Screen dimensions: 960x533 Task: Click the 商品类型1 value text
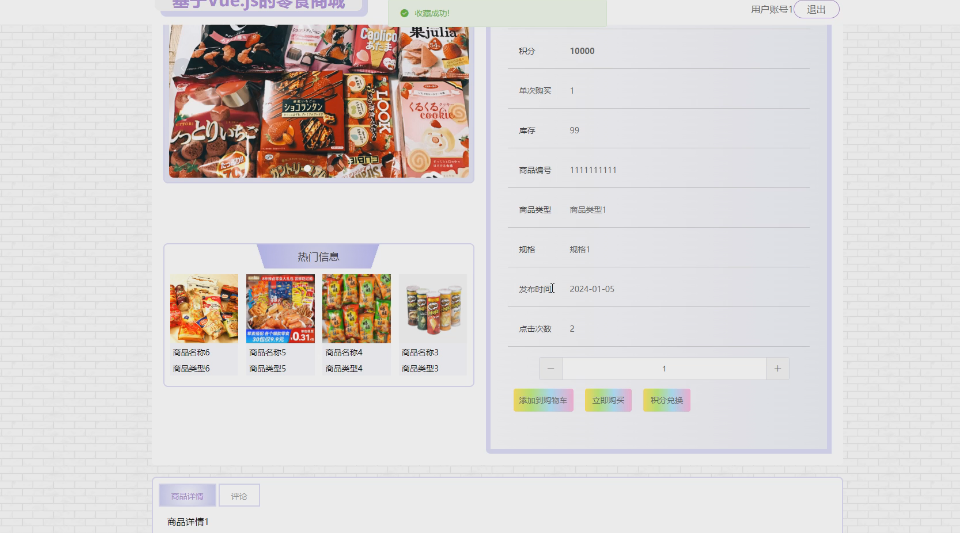tap(588, 209)
